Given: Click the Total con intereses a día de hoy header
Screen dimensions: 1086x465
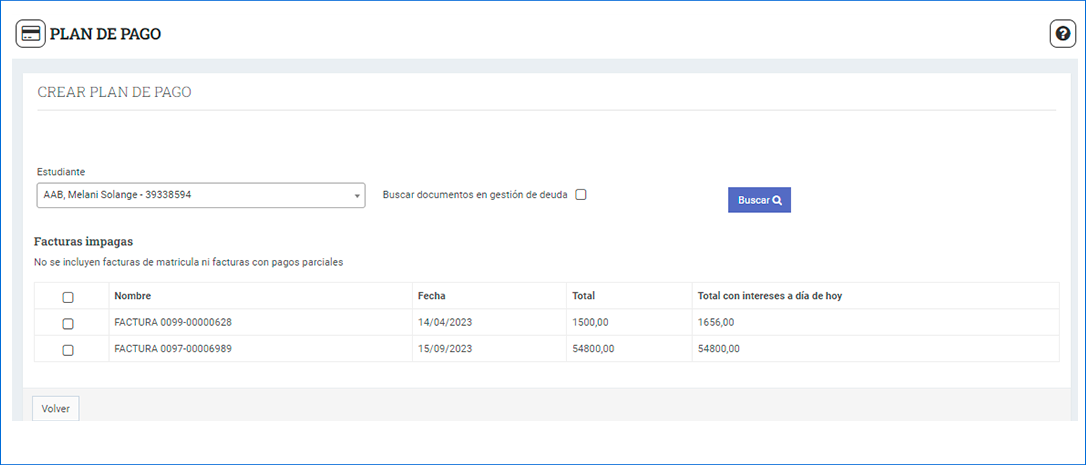Looking at the screenshot, I should click(775, 296).
